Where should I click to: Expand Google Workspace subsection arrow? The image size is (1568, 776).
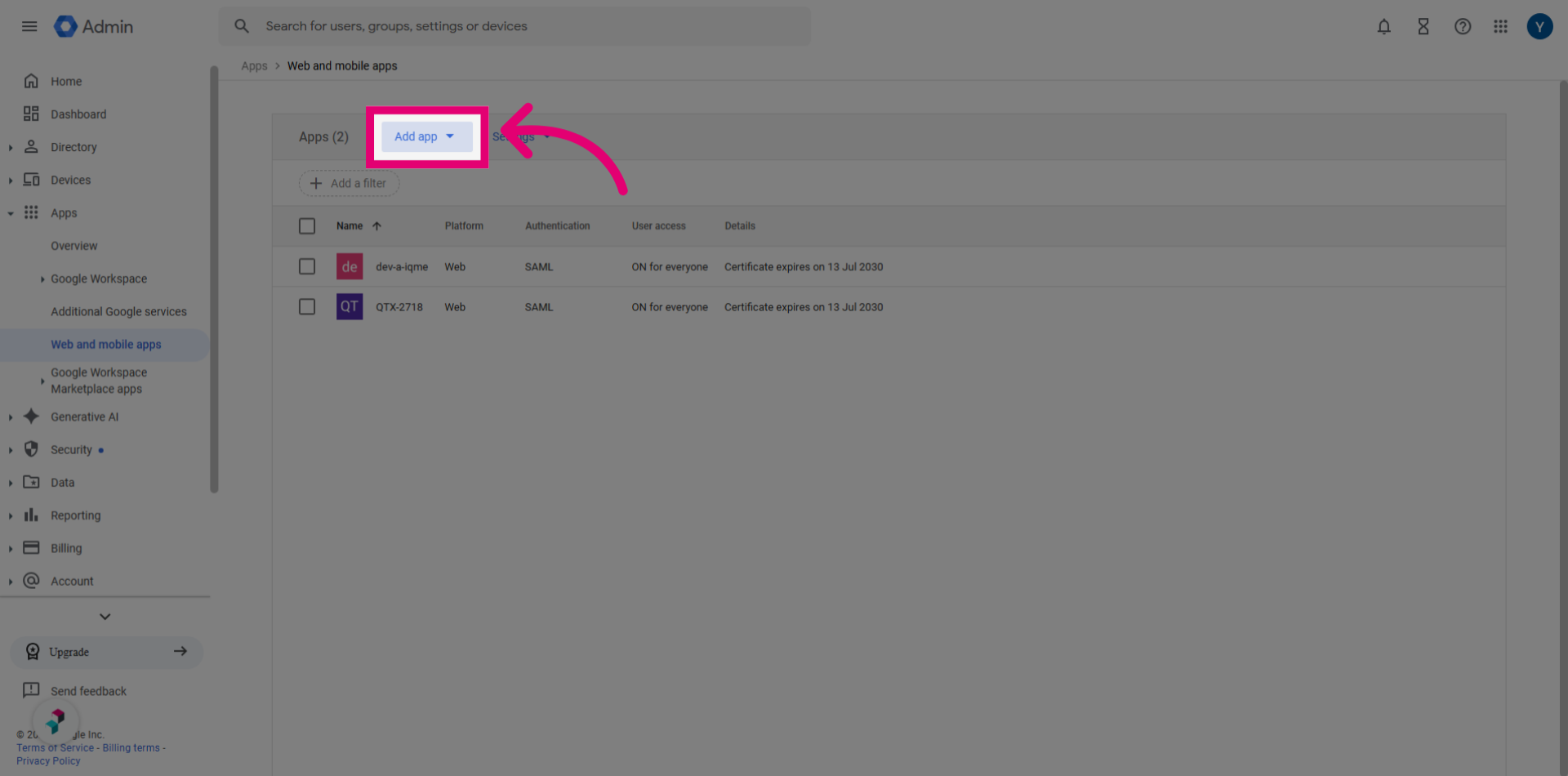tap(42, 279)
